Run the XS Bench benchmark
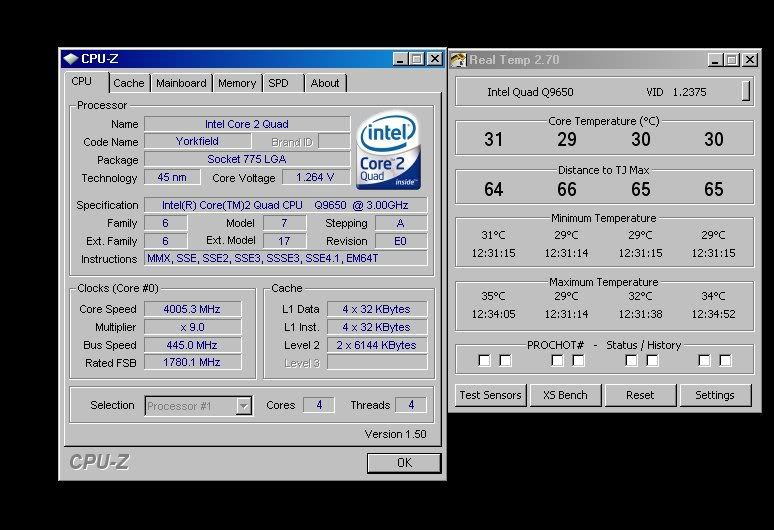Viewport: 774px width, 530px height. (565, 395)
